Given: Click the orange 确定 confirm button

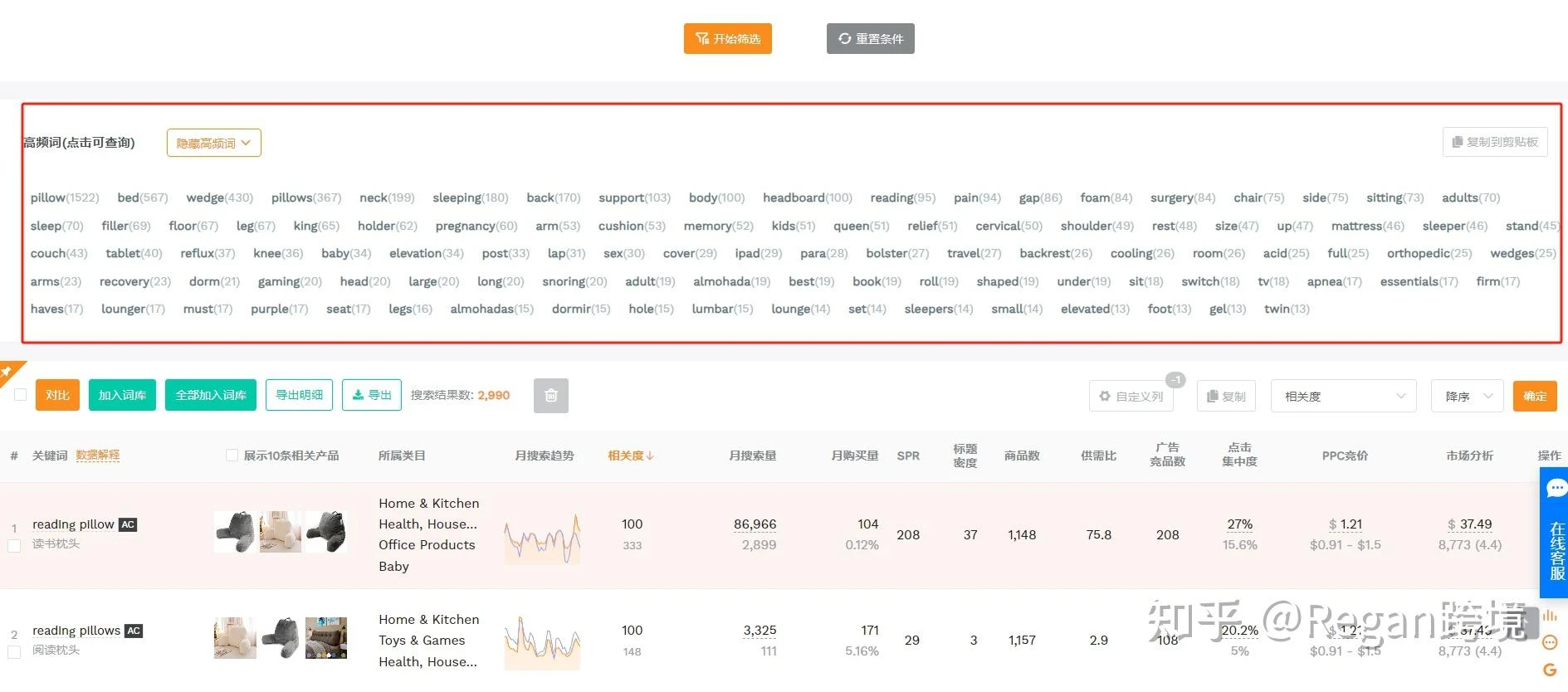Looking at the screenshot, I should pyautogui.click(x=1534, y=397).
